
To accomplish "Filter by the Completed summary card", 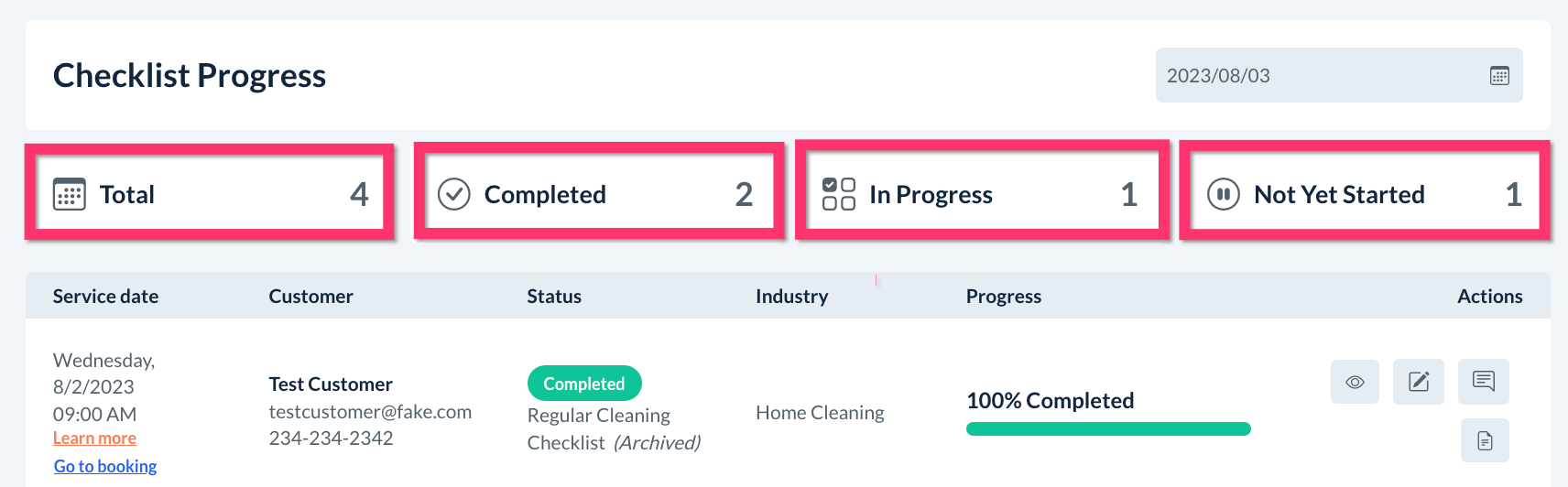I will point(599,192).
